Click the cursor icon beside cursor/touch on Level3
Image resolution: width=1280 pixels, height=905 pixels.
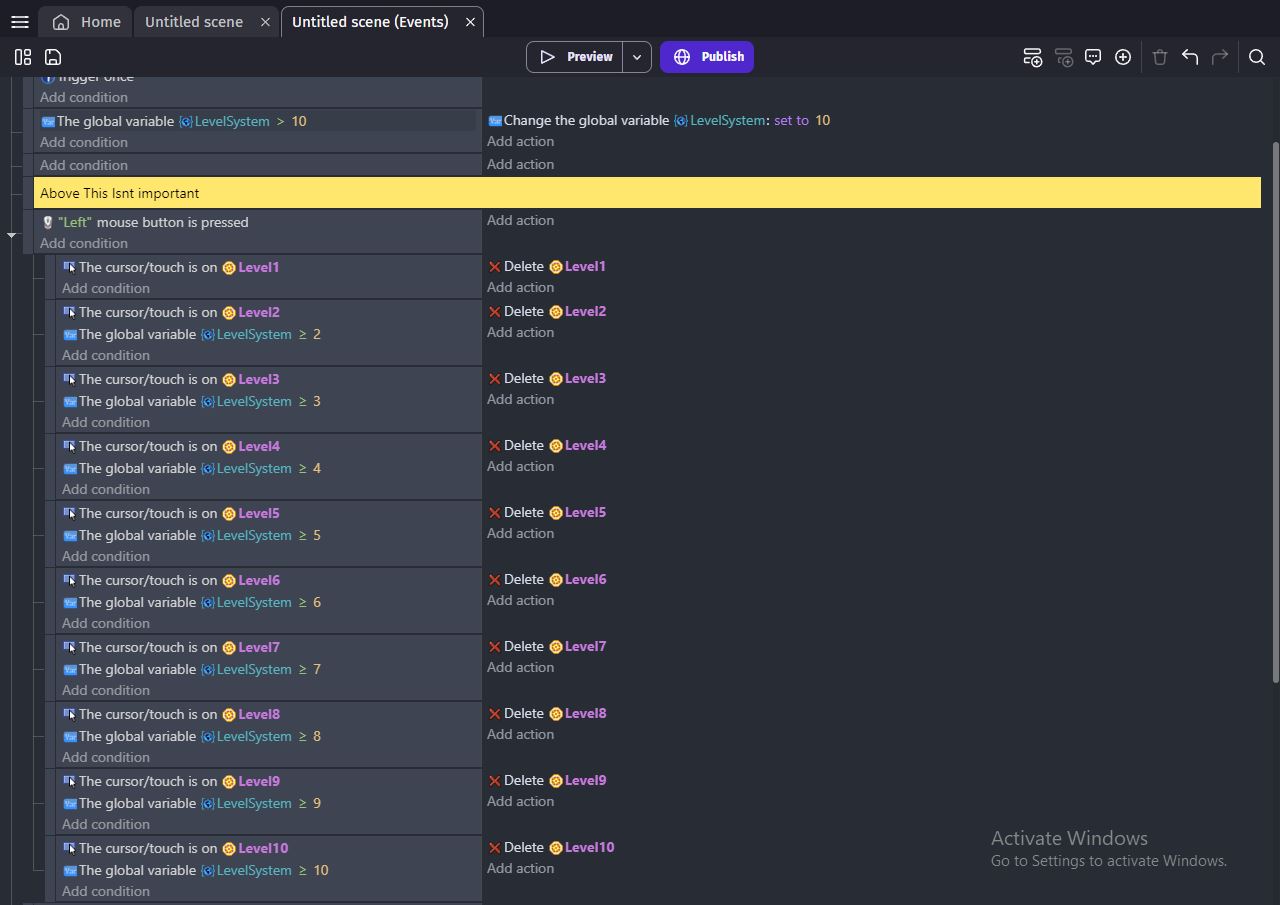[69, 380]
